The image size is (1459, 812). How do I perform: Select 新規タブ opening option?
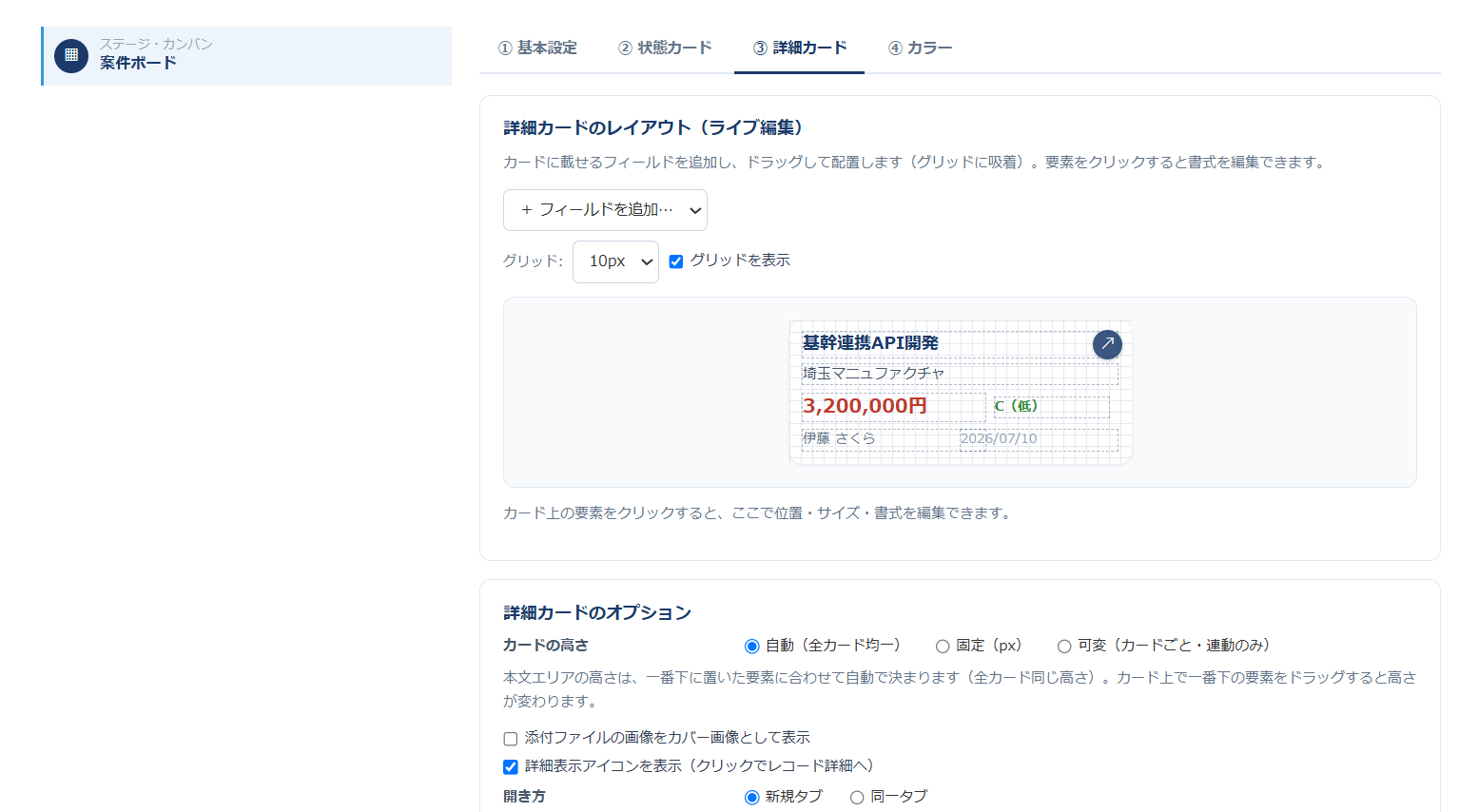(751, 798)
